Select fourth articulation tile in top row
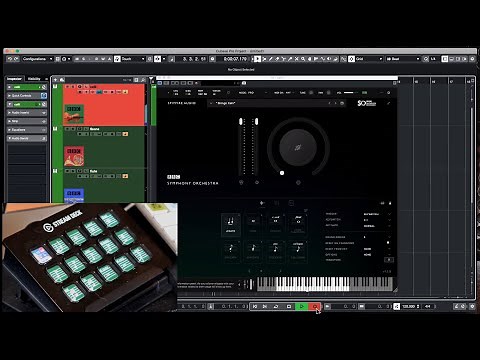The width and height of the screenshot is (480, 360). pyautogui.click(x=298, y=224)
